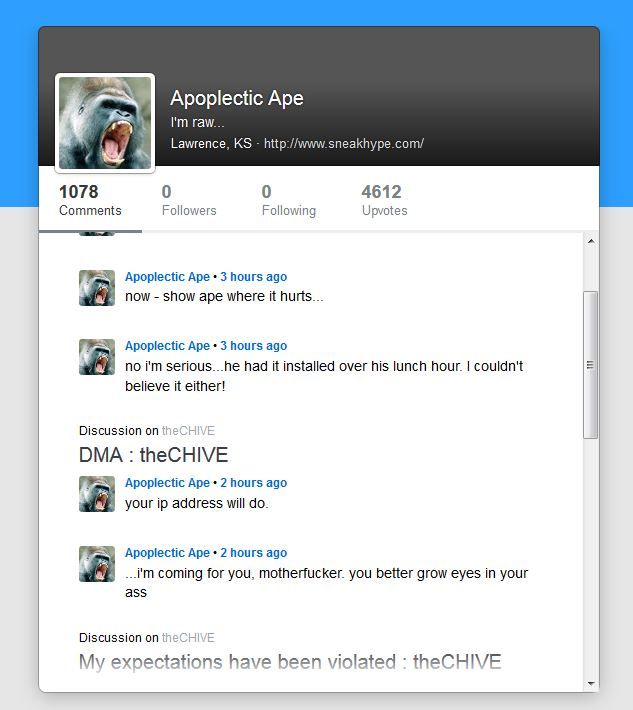Open '3 hours ago' timestamp on 'show ape' comment
633x710 pixels.
pyautogui.click(x=254, y=277)
